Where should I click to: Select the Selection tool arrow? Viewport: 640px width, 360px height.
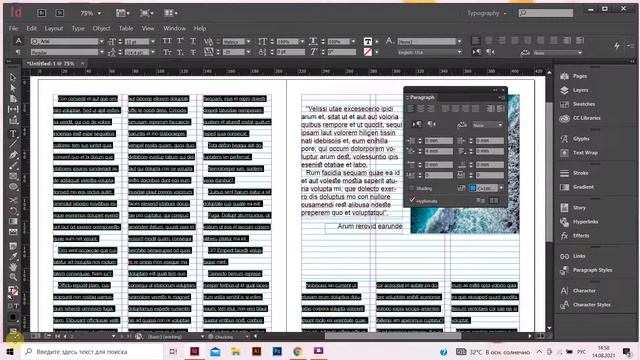point(13,78)
